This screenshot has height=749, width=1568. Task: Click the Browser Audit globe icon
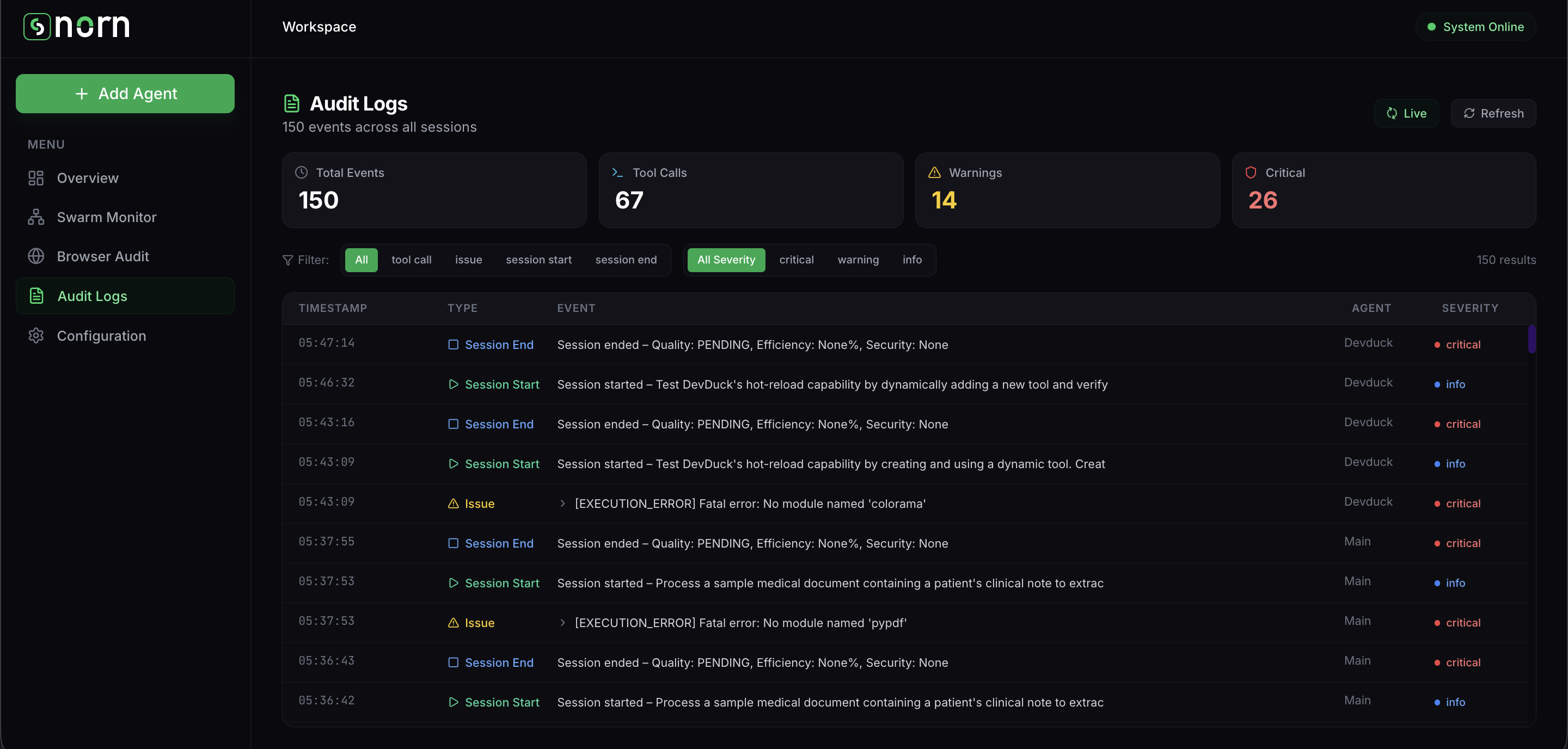(x=36, y=256)
